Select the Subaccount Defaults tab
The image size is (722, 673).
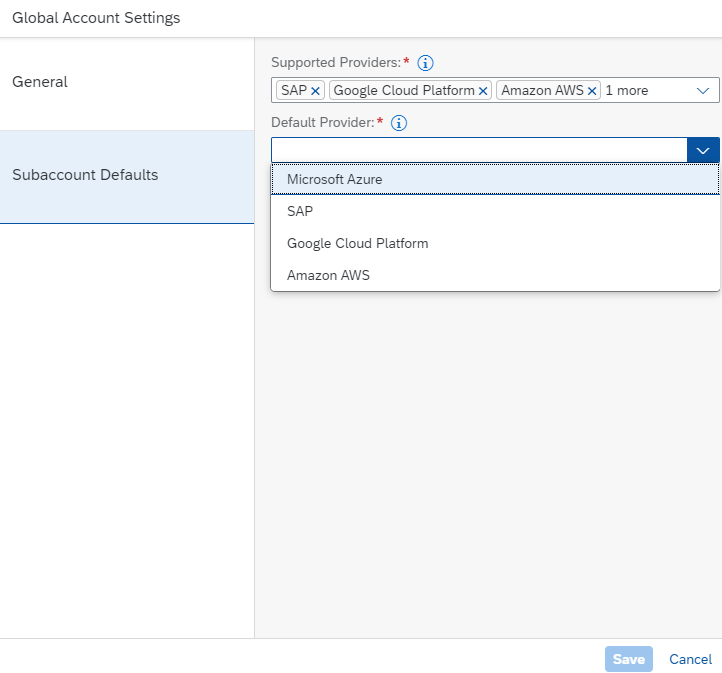(85, 175)
